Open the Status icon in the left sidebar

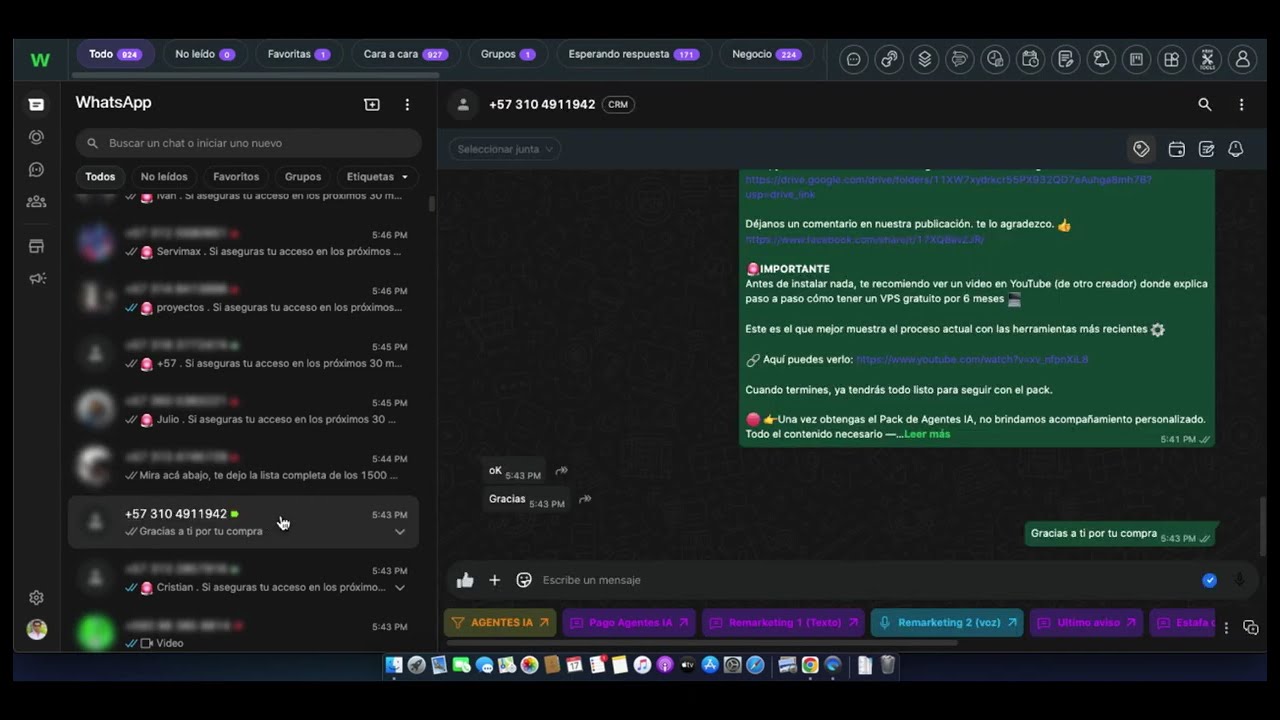[x=36, y=137]
